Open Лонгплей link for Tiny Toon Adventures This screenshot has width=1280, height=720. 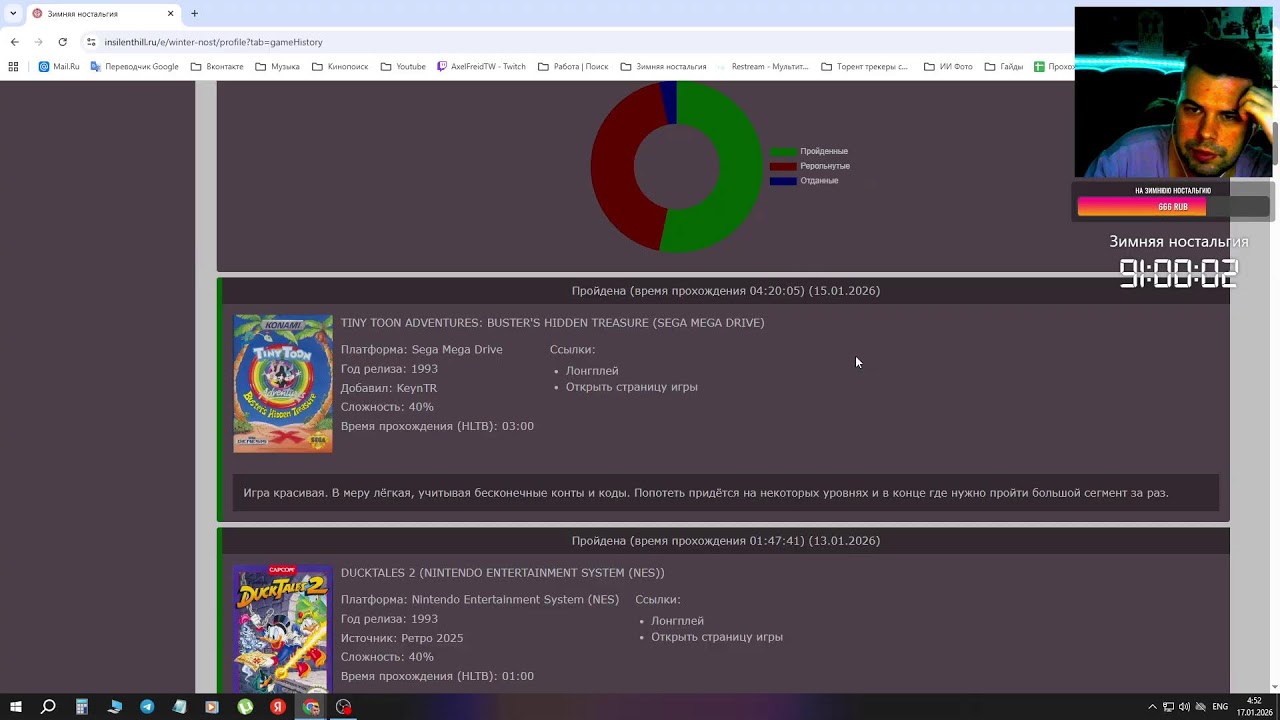[x=592, y=371]
